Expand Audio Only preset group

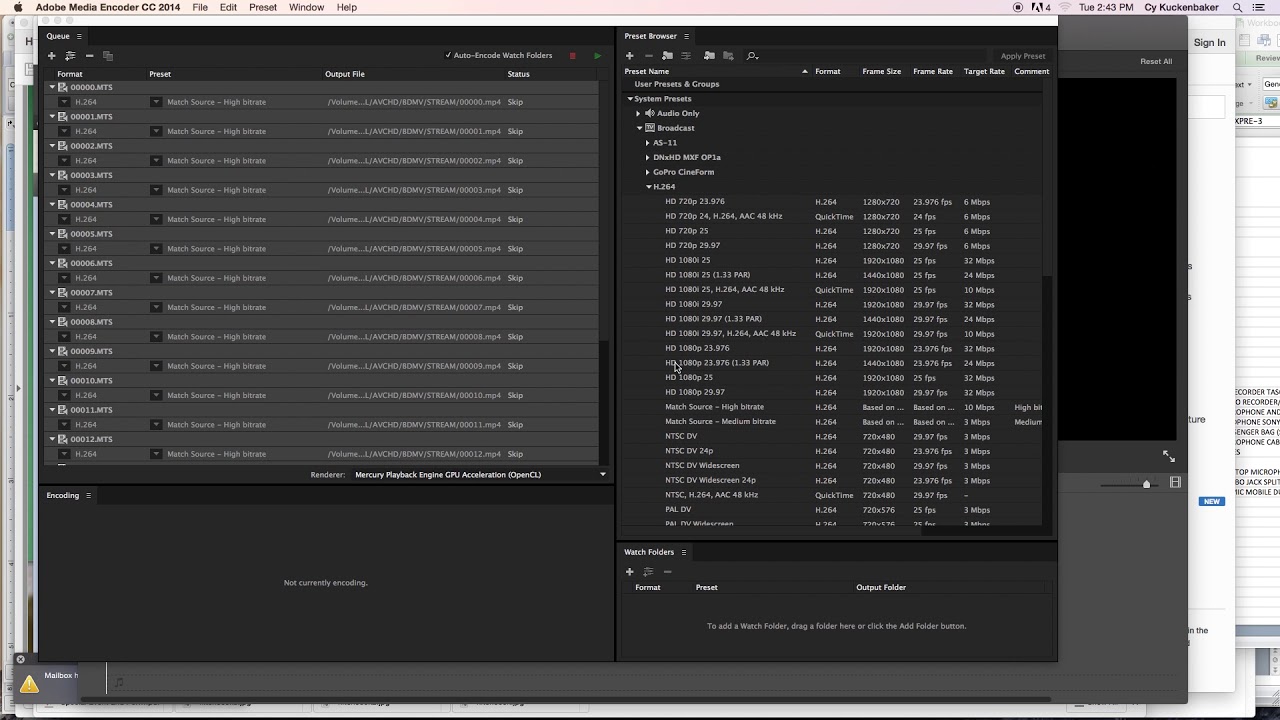tap(638, 113)
